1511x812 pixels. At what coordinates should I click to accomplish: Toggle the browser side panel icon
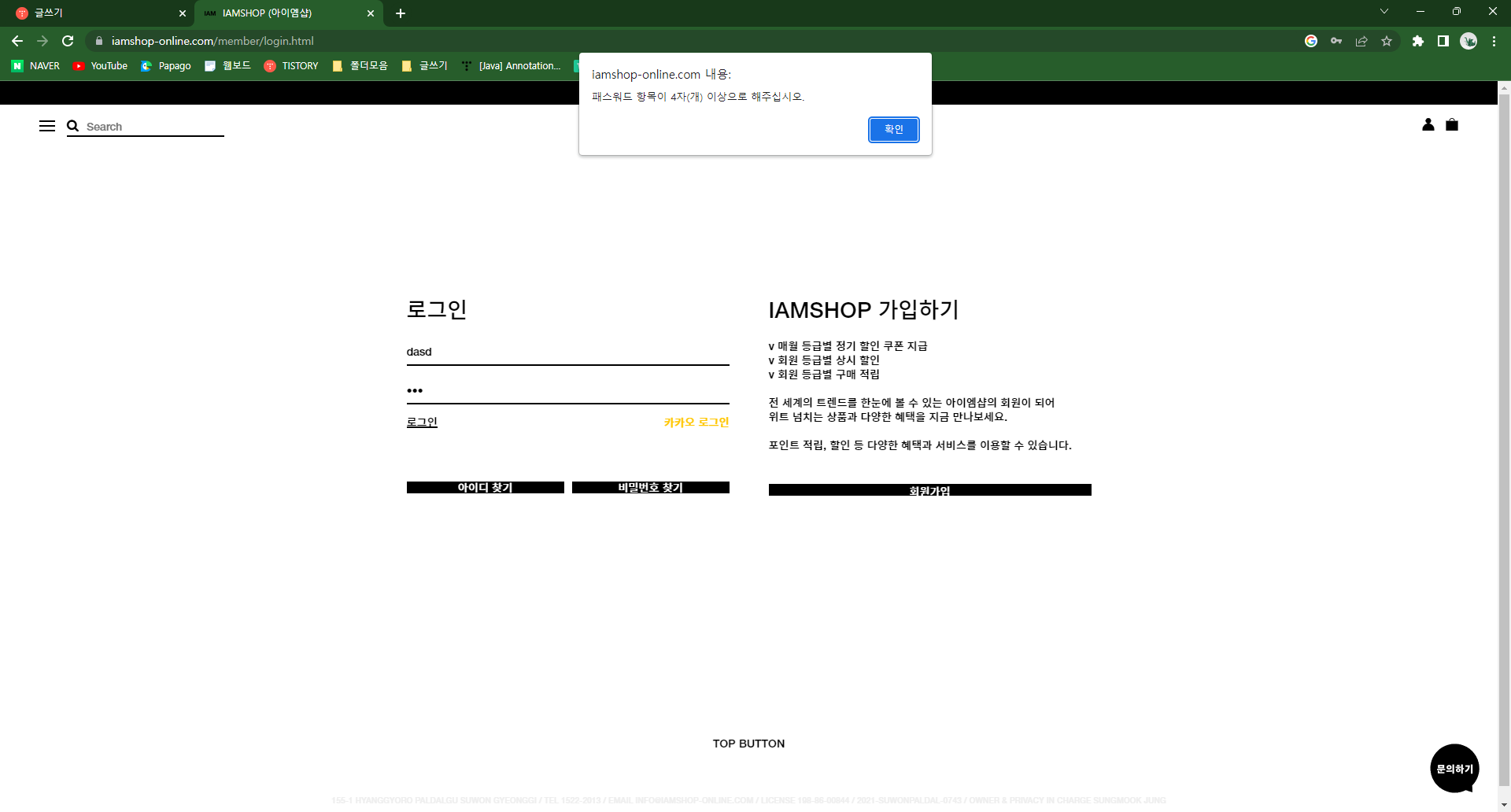click(1443, 41)
